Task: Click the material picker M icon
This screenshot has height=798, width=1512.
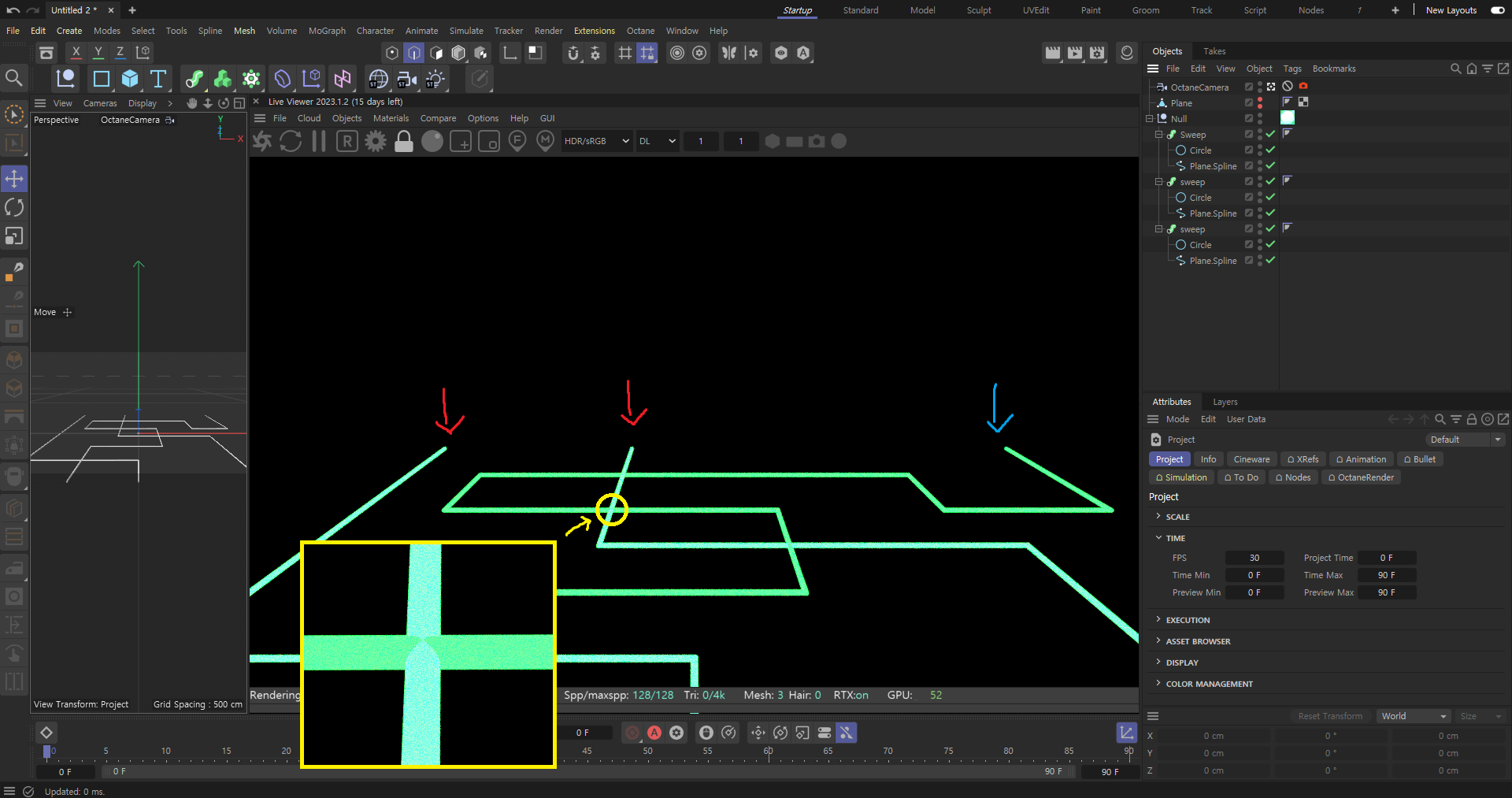Action: point(545,141)
